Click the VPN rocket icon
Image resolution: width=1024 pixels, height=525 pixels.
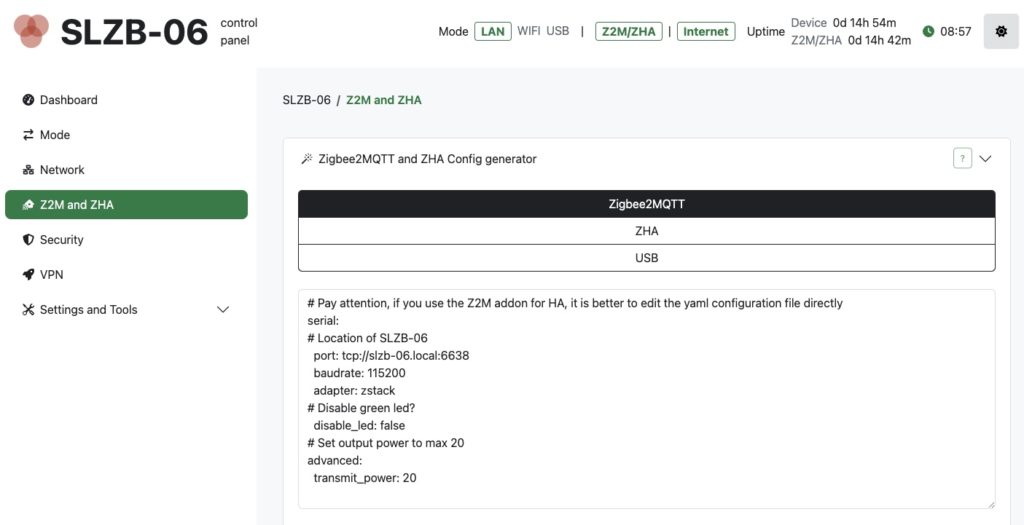coord(28,275)
